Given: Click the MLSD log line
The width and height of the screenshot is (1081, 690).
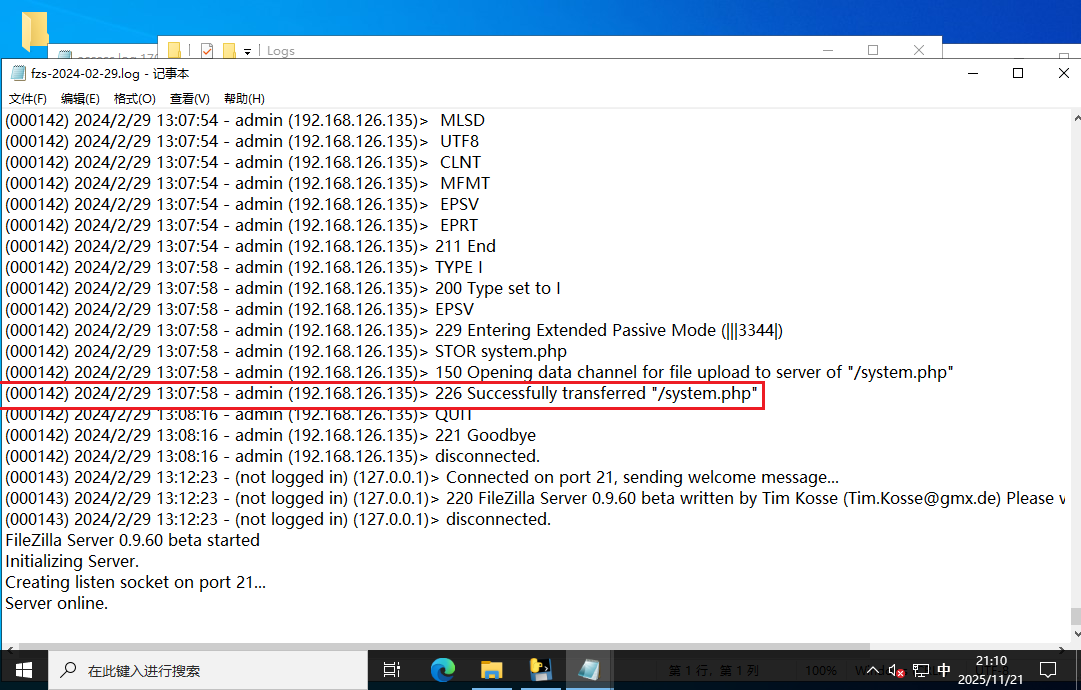Looking at the screenshot, I should click(245, 121).
